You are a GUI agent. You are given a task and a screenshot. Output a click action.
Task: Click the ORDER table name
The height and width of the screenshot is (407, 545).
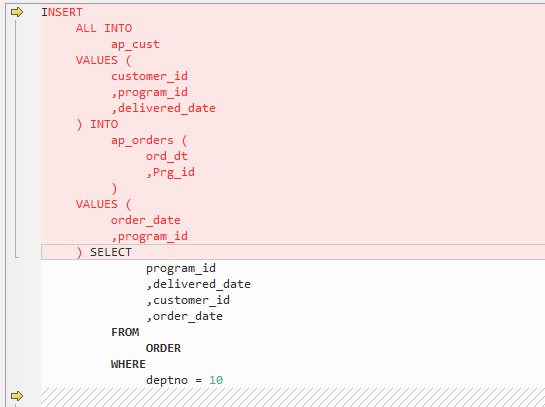tap(163, 348)
